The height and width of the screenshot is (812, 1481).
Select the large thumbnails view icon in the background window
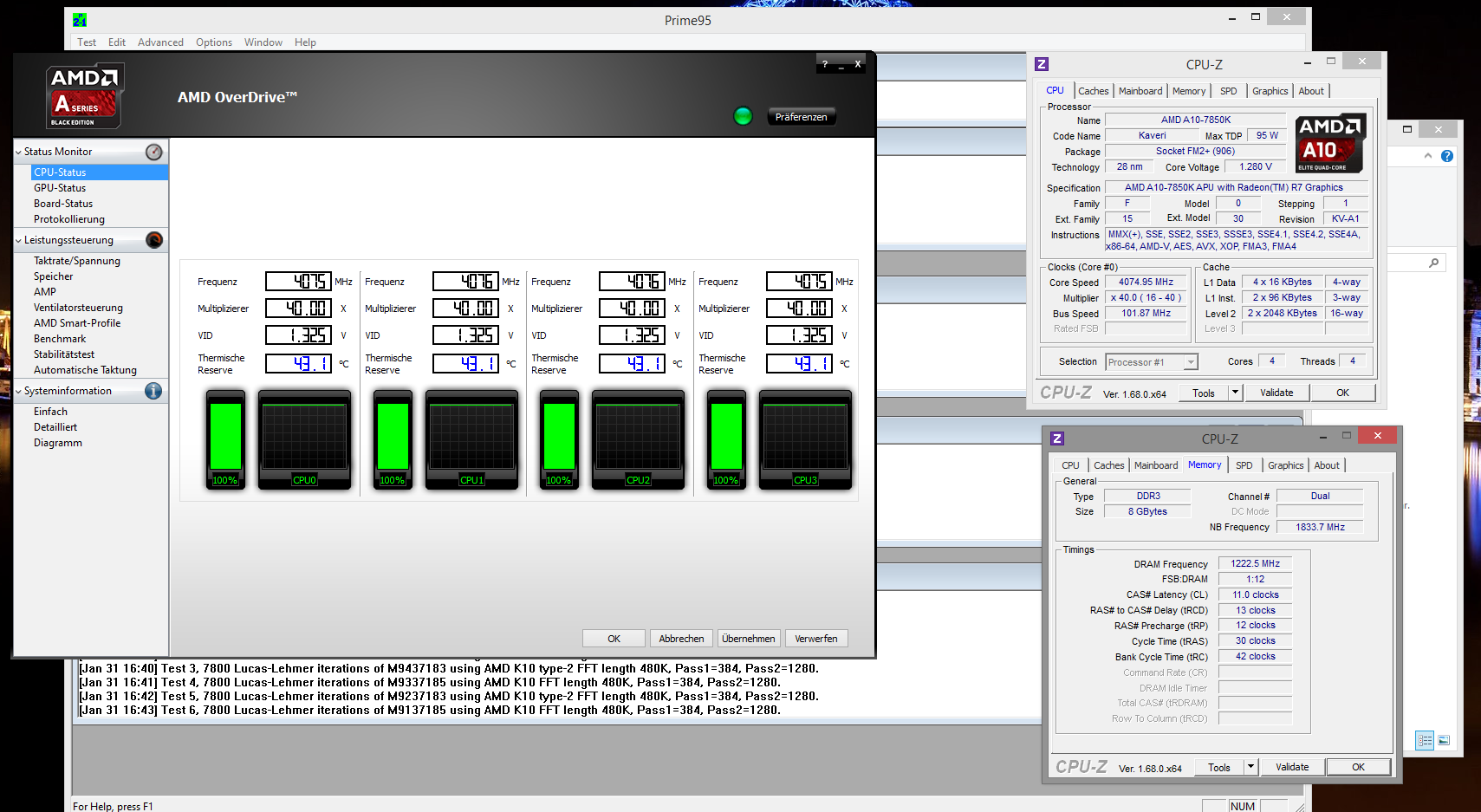click(1444, 740)
